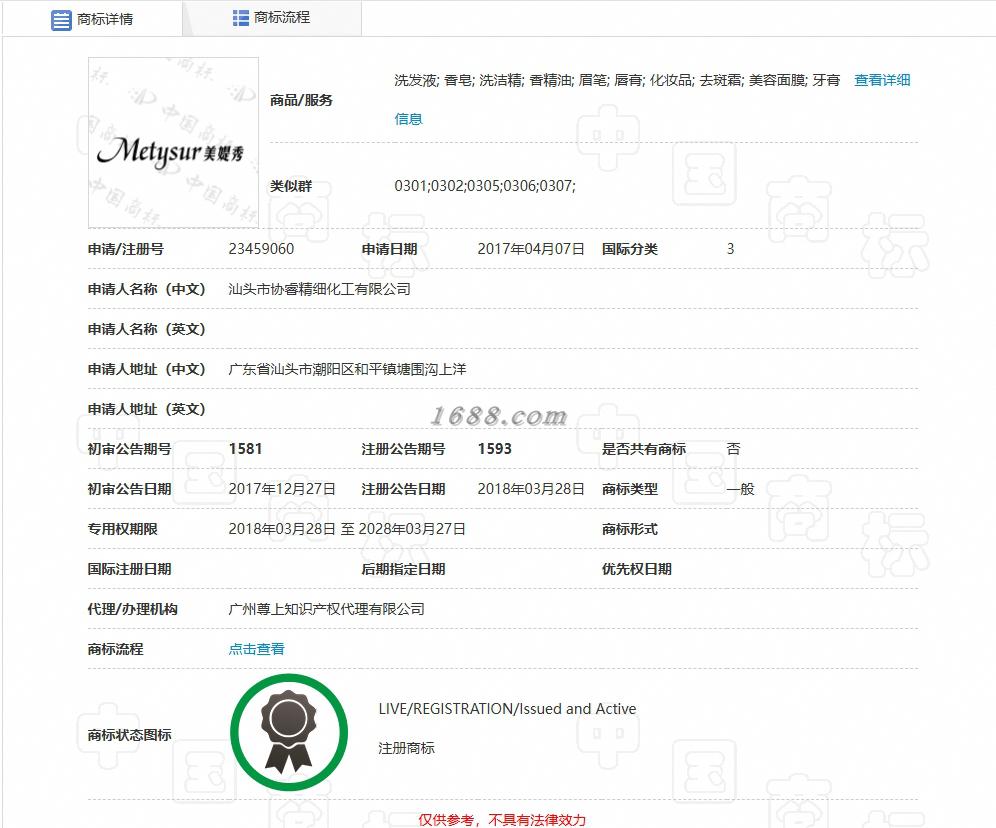Viewport: 996px width, 828px height.
Task: Click the 信息 link under goods list
Action: 408,119
